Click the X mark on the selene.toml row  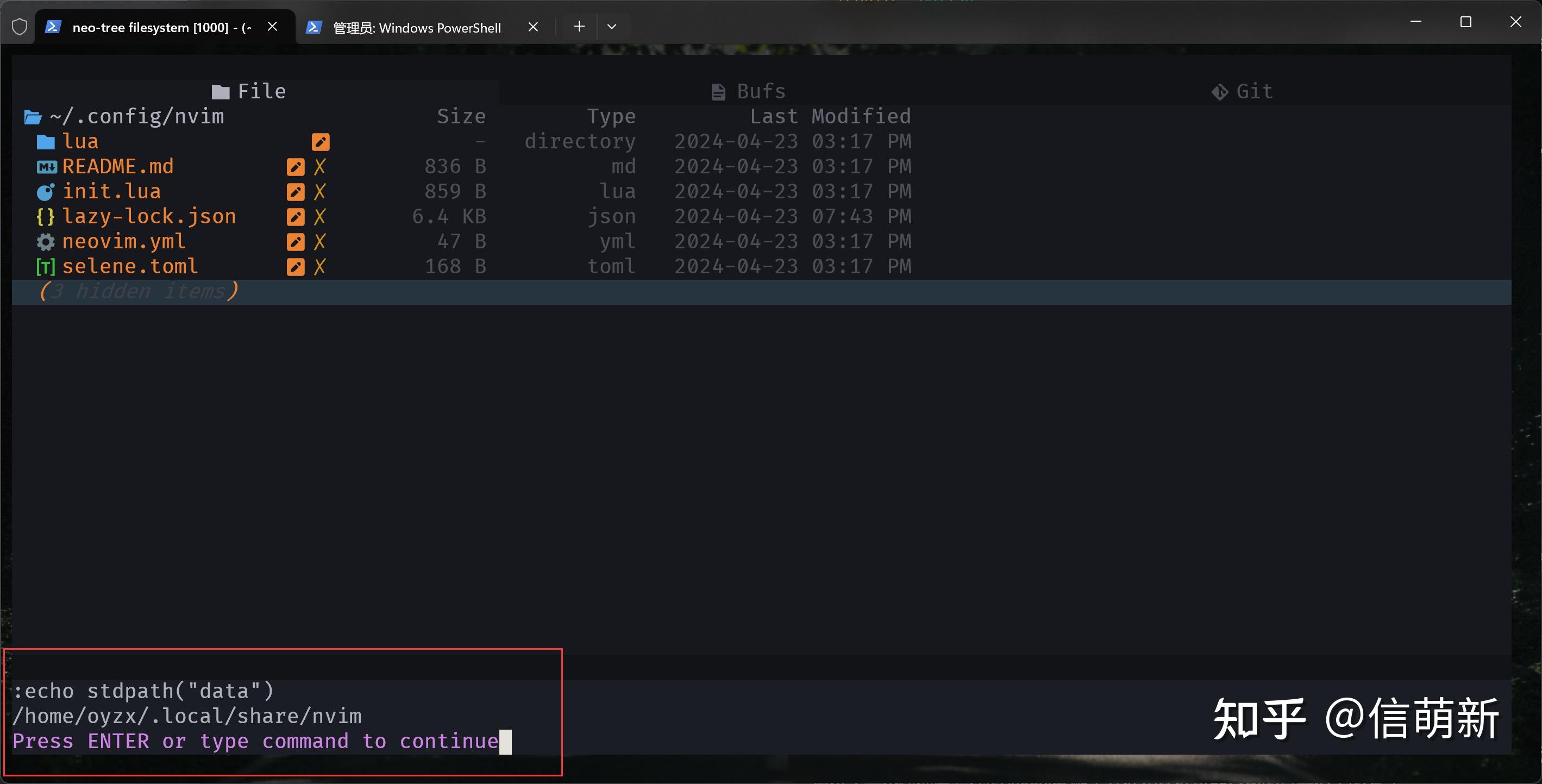[321, 266]
